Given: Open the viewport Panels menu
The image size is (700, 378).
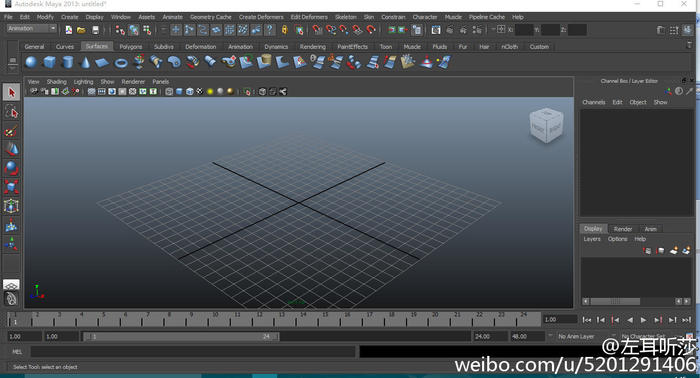Looking at the screenshot, I should point(161,82).
